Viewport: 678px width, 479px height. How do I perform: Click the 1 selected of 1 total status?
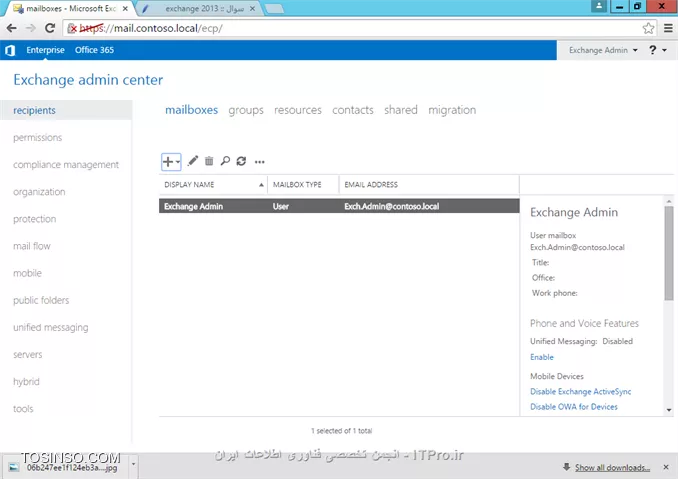tap(342, 431)
